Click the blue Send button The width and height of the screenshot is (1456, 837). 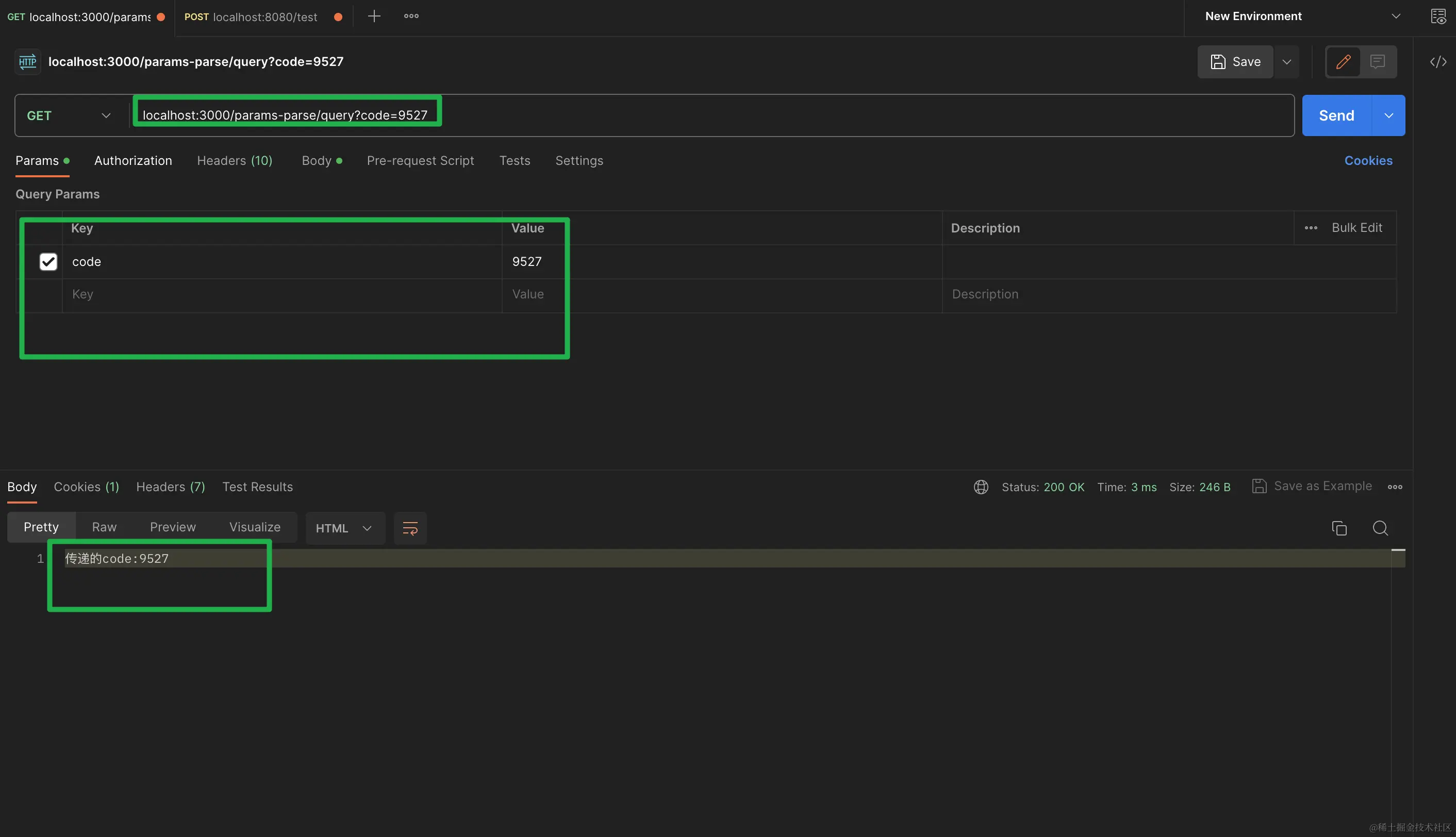click(x=1336, y=115)
